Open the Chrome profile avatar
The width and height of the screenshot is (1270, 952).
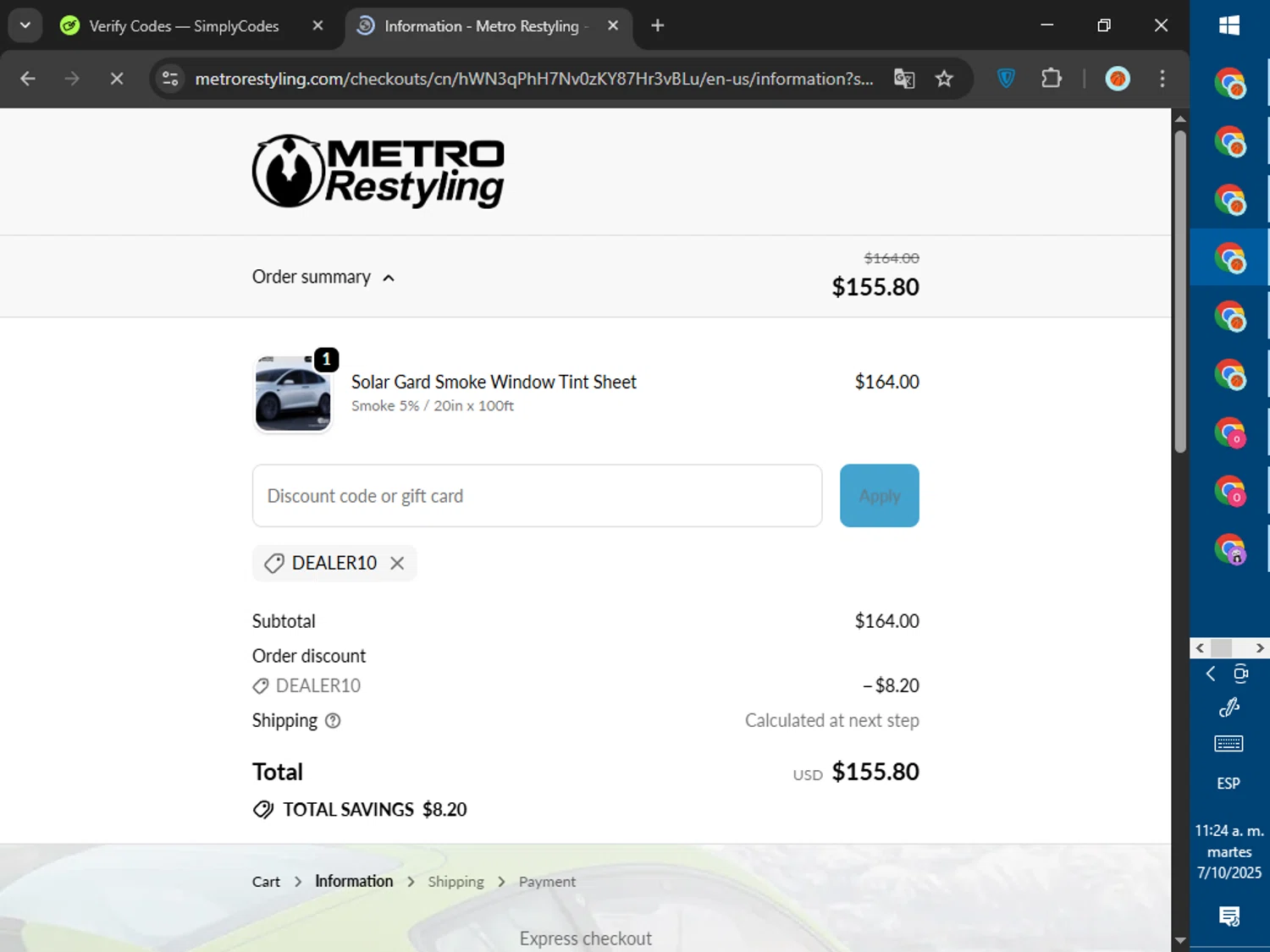tap(1118, 79)
